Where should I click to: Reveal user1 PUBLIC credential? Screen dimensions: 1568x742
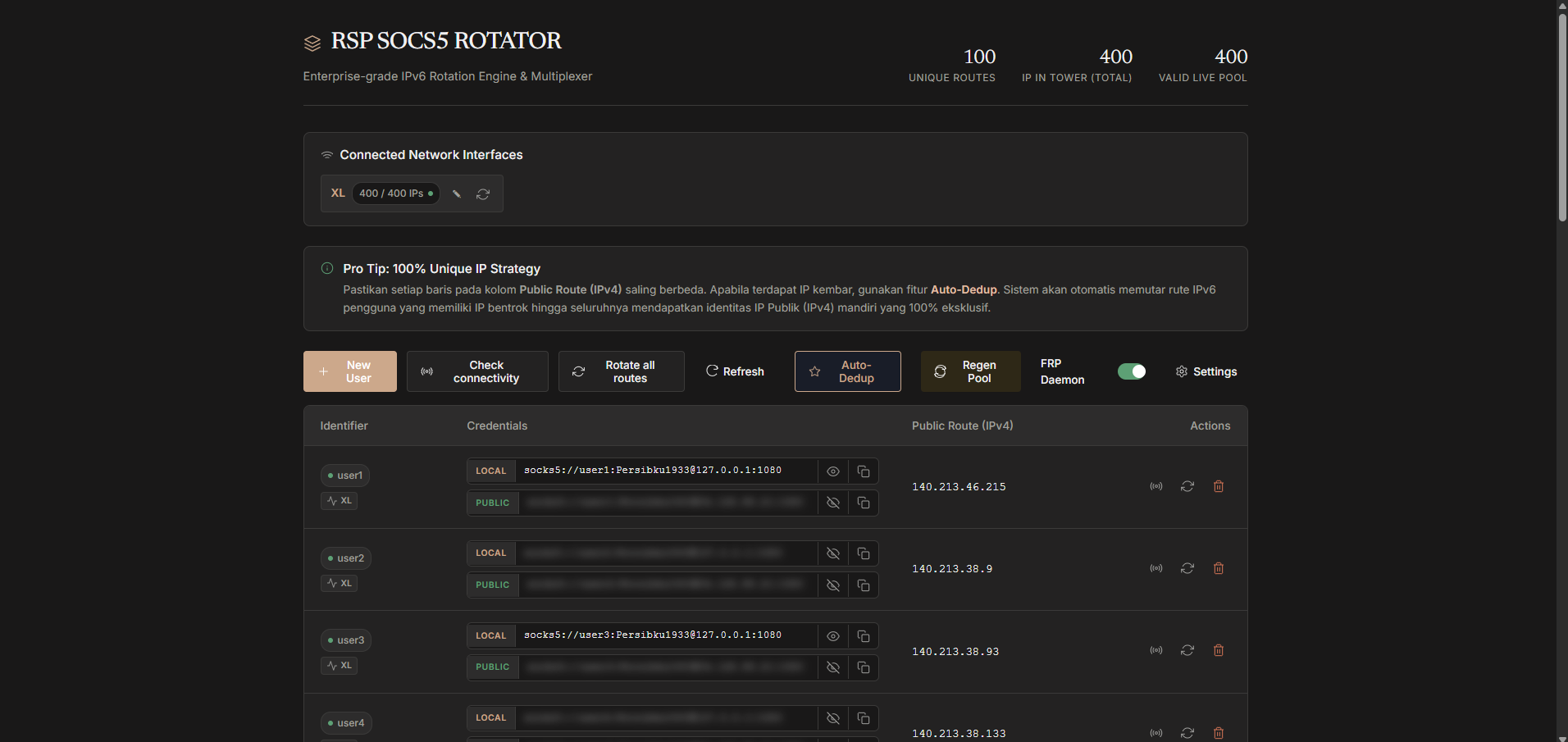tap(833, 503)
